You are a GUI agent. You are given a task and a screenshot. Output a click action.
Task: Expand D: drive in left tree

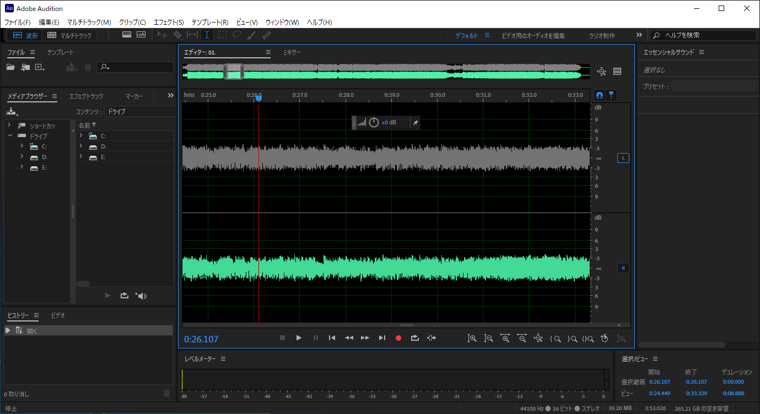22,157
